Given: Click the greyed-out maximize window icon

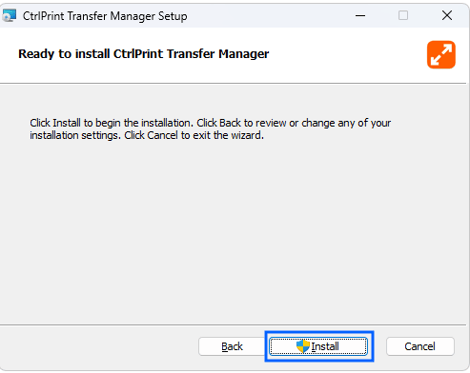Looking at the screenshot, I should click(403, 15).
